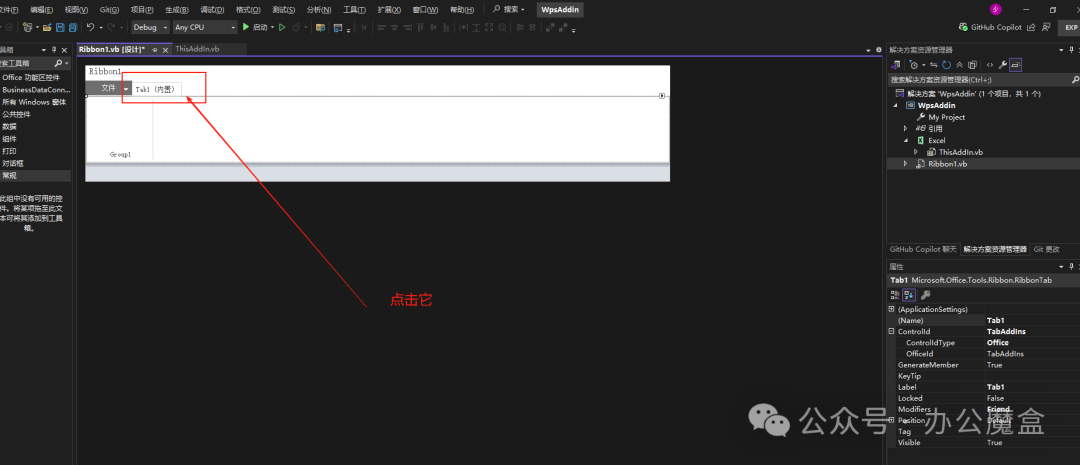Click the GitHub Copilot button

click(990, 28)
